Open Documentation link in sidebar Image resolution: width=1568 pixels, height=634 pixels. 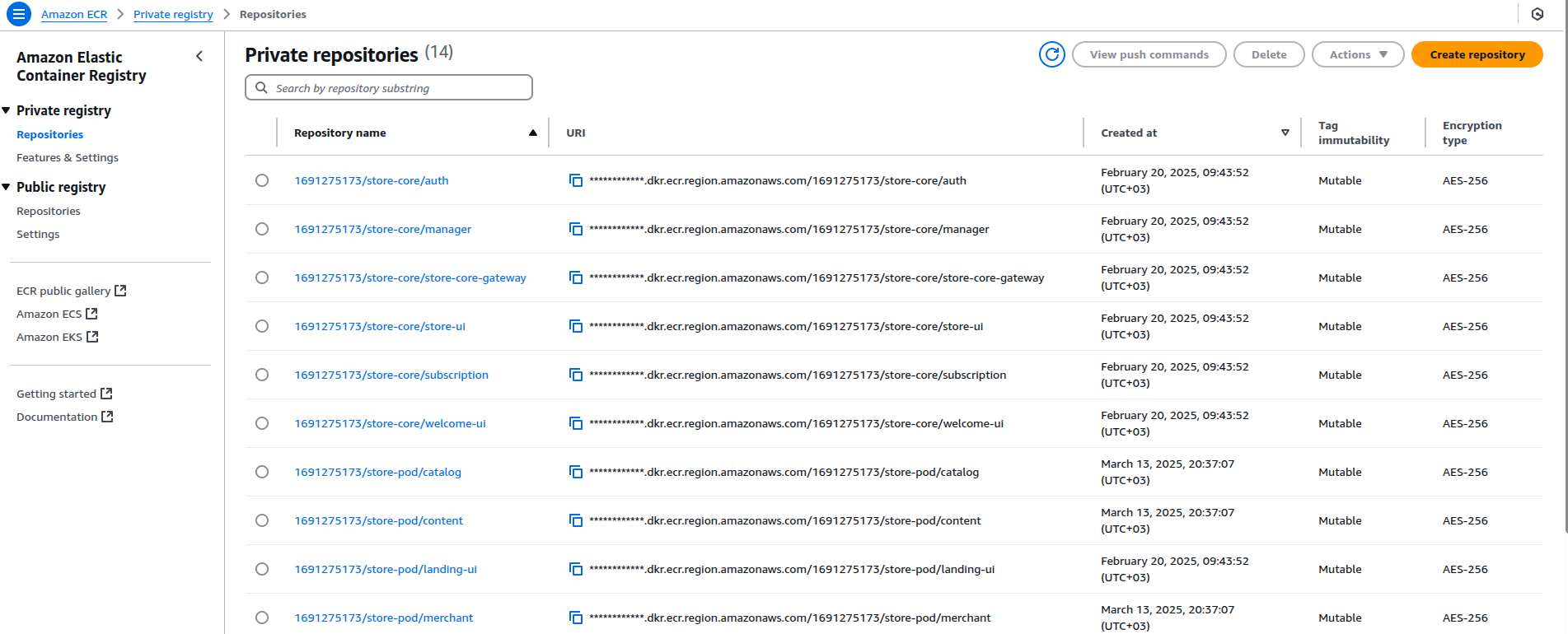tap(57, 417)
